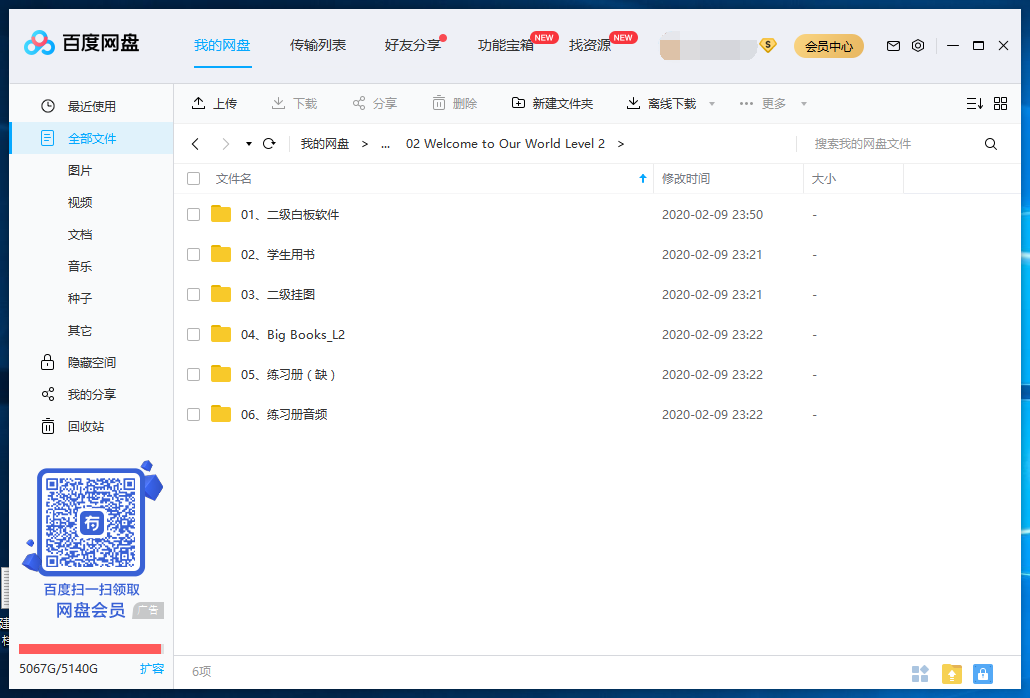1030x698 pixels.
Task: Click the lock icon in status bar
Action: pos(982,674)
